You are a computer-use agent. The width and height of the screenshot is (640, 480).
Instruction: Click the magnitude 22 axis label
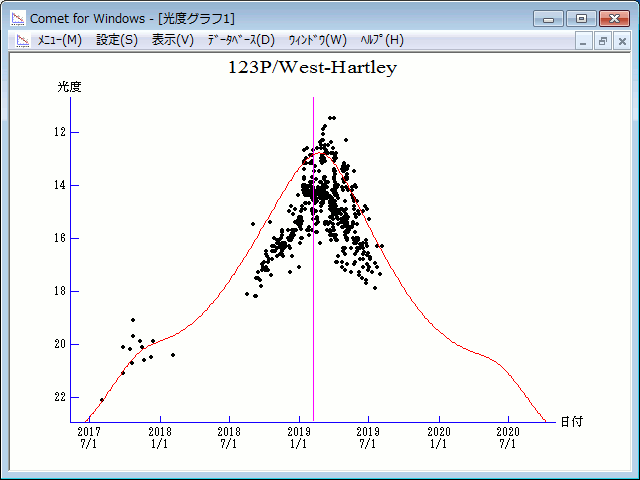click(x=60, y=397)
